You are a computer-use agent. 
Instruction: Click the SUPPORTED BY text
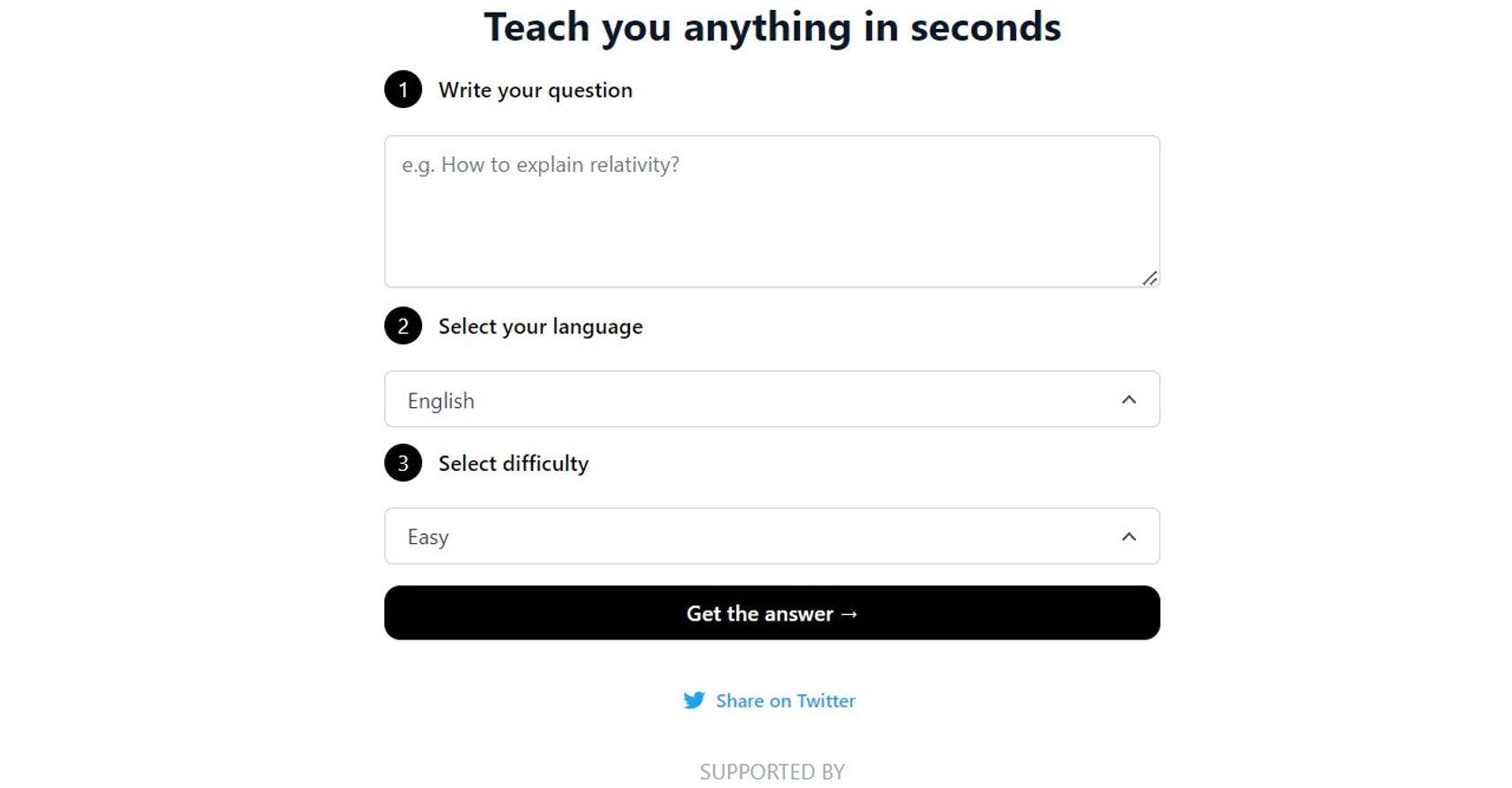coord(772,772)
